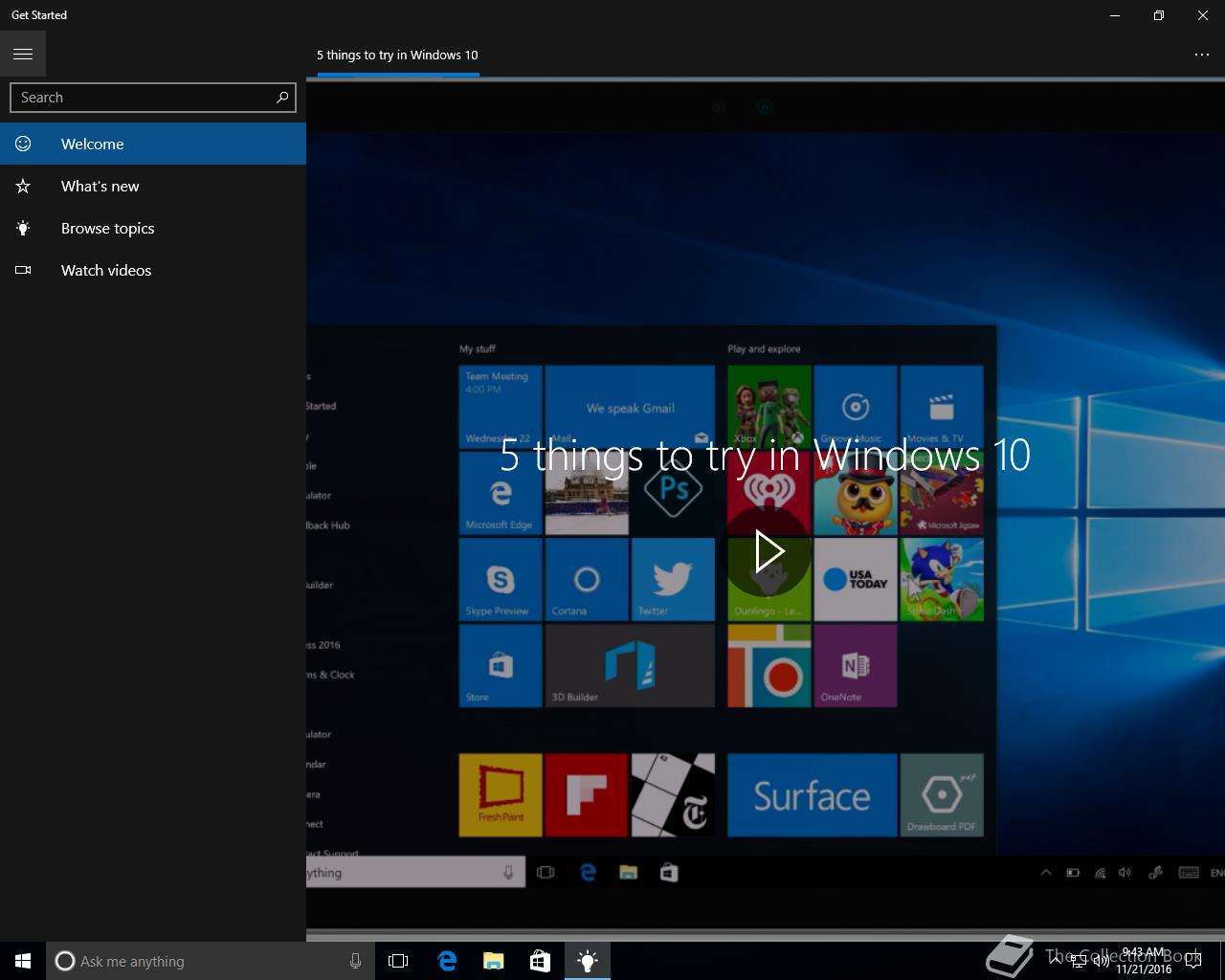Restore down the Get Started window
Viewport: 1225px width, 980px height.
(1159, 15)
